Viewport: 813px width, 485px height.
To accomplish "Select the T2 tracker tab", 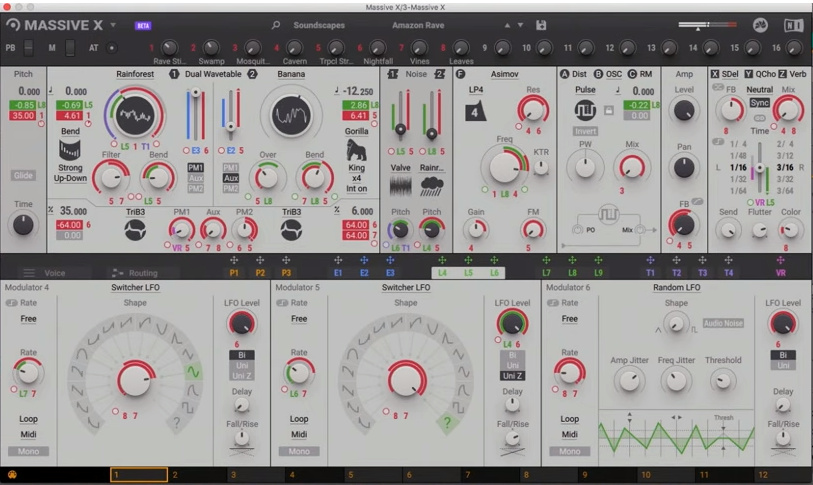I will [676, 273].
